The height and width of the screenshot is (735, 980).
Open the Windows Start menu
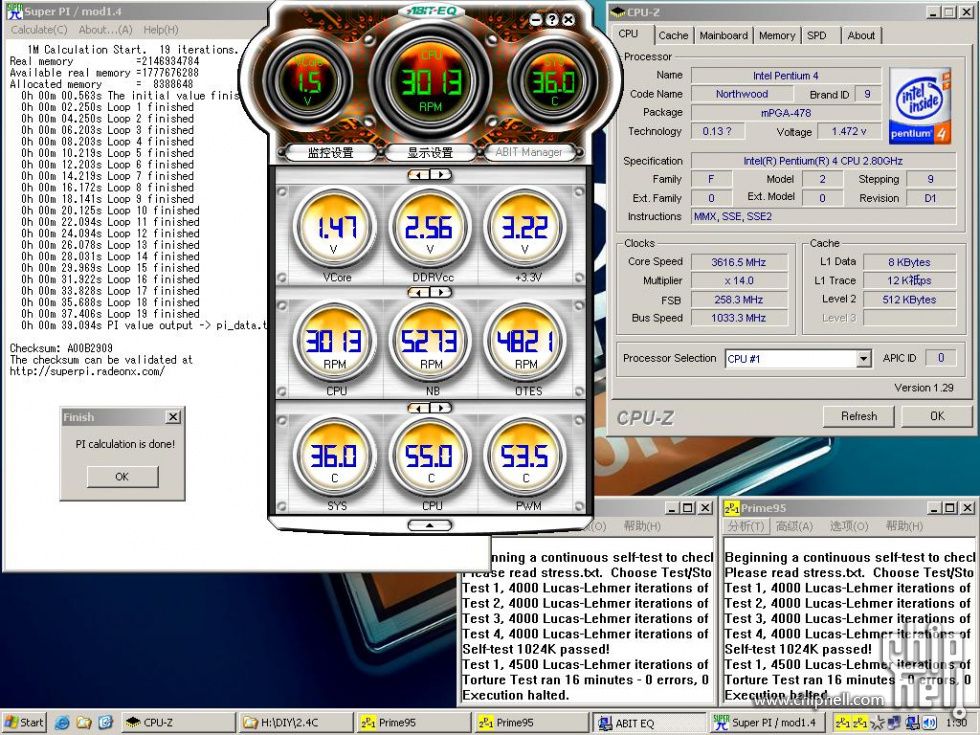24,723
